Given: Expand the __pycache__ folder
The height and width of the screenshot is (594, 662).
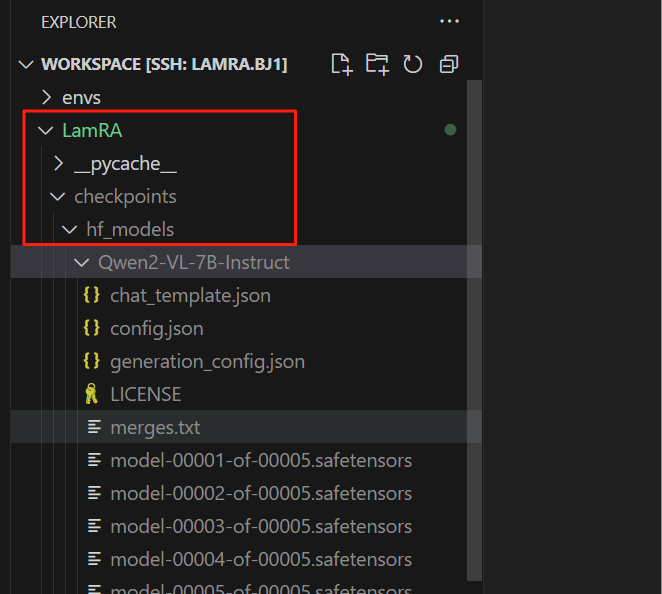Looking at the screenshot, I should click(58, 163).
